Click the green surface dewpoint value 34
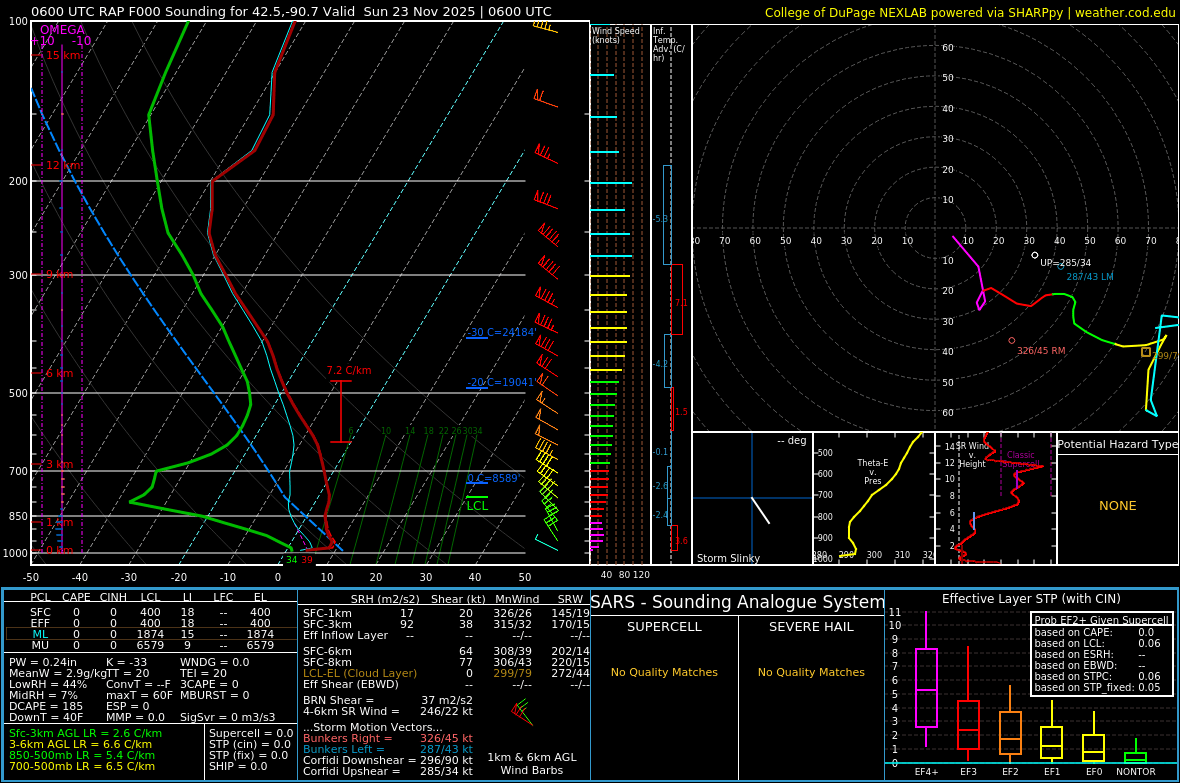Screen dimensions: 1180x783 [291, 559]
